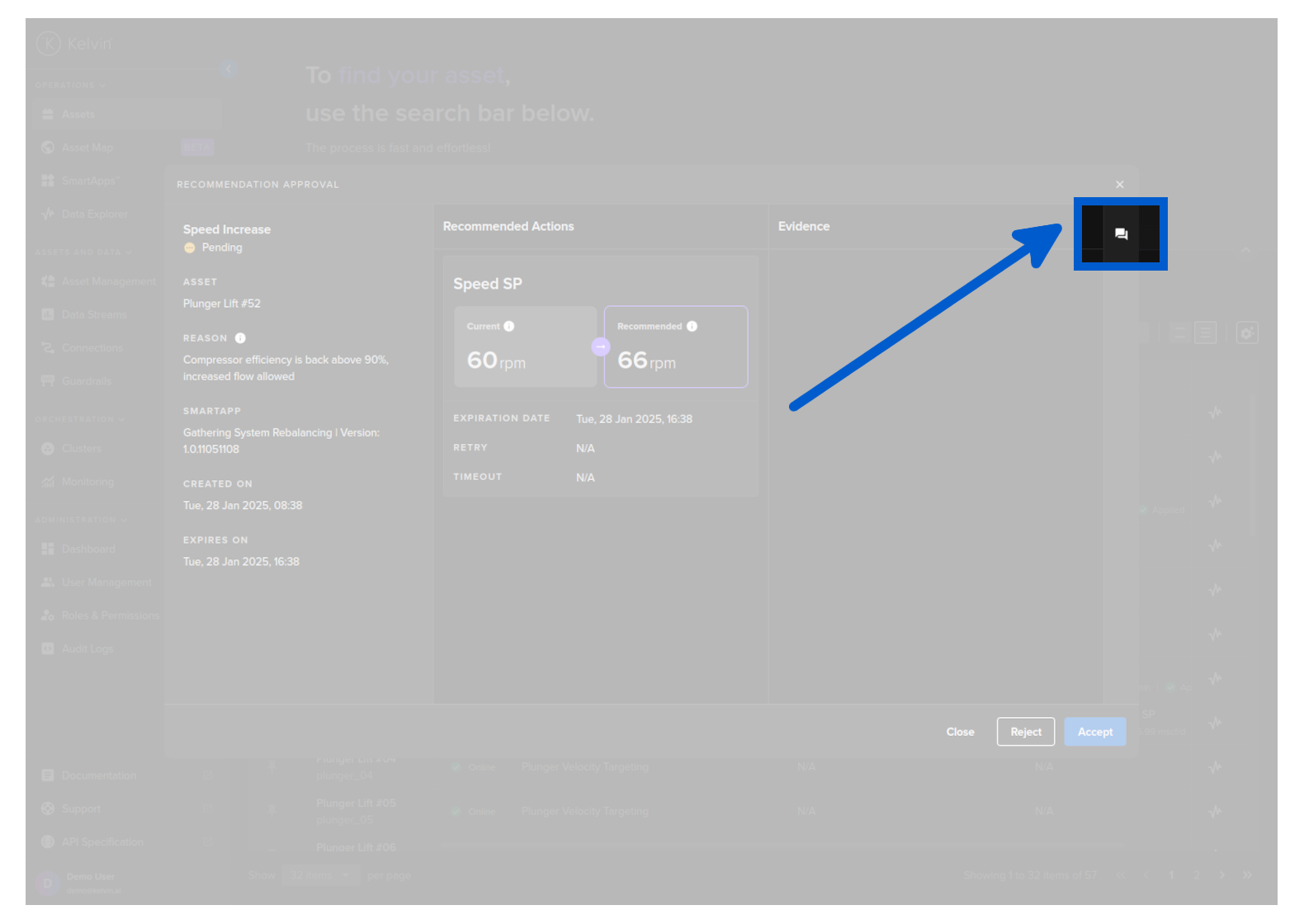
Task: Go to Audit Logs in sidebar
Action: click(87, 649)
